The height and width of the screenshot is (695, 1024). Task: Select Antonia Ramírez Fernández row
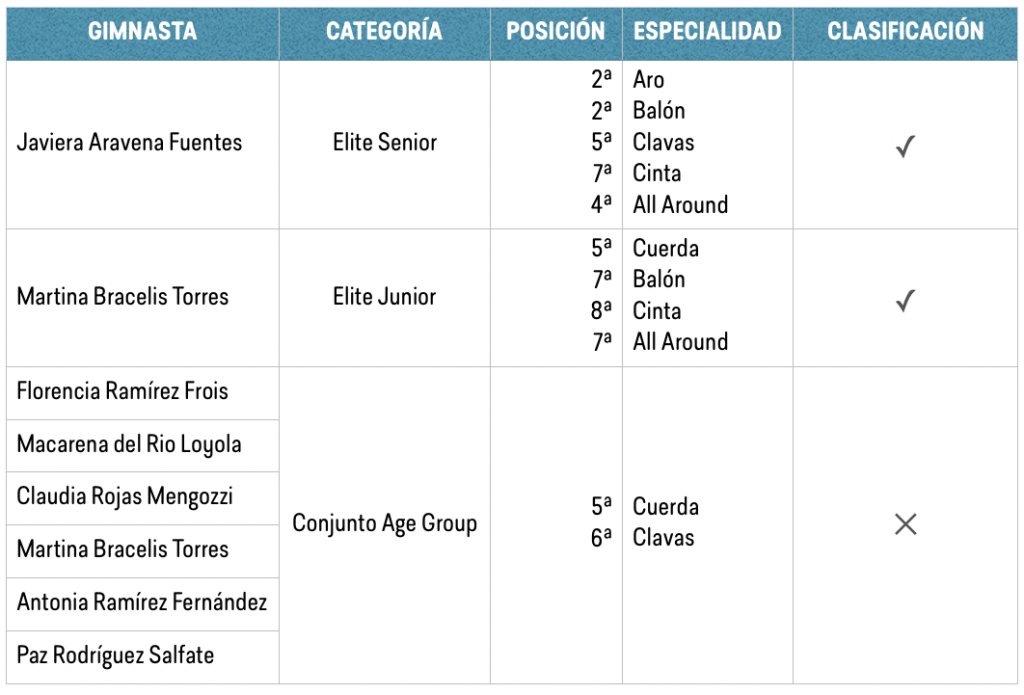point(142,602)
